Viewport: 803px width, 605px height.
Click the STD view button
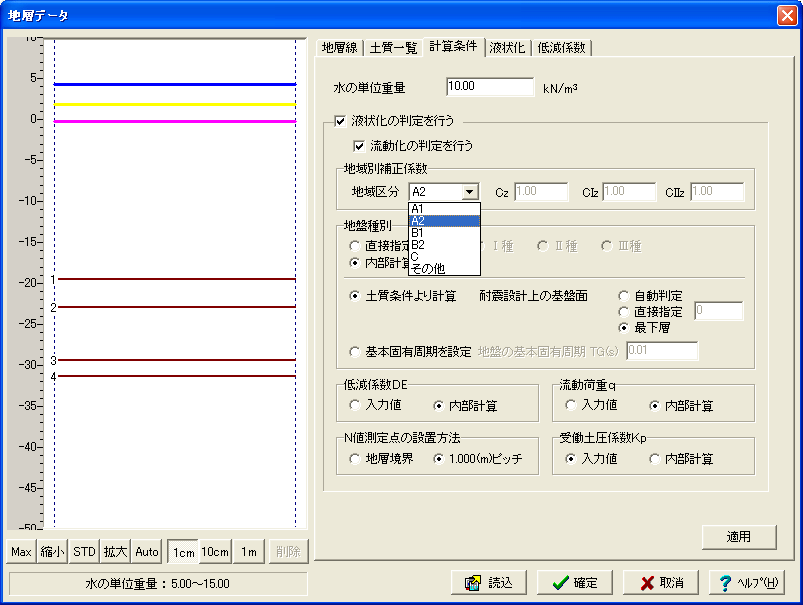tap(84, 552)
